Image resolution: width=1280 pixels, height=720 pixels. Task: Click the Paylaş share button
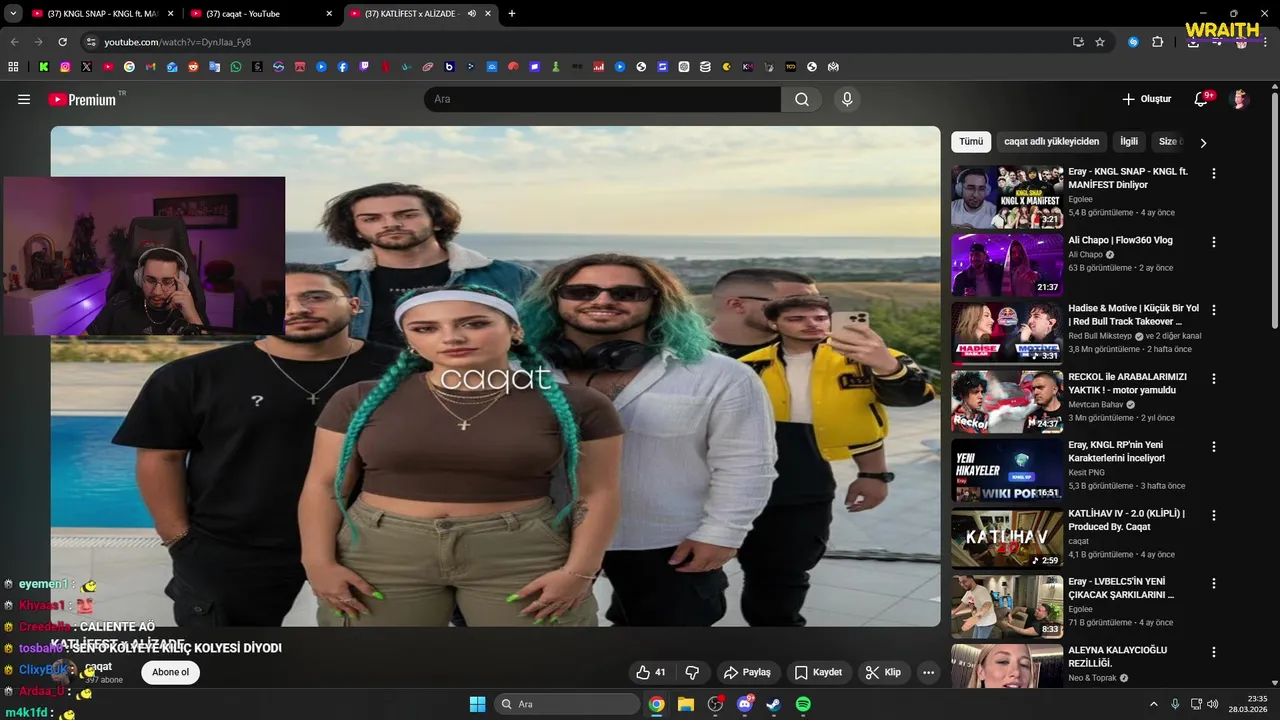[x=747, y=672]
